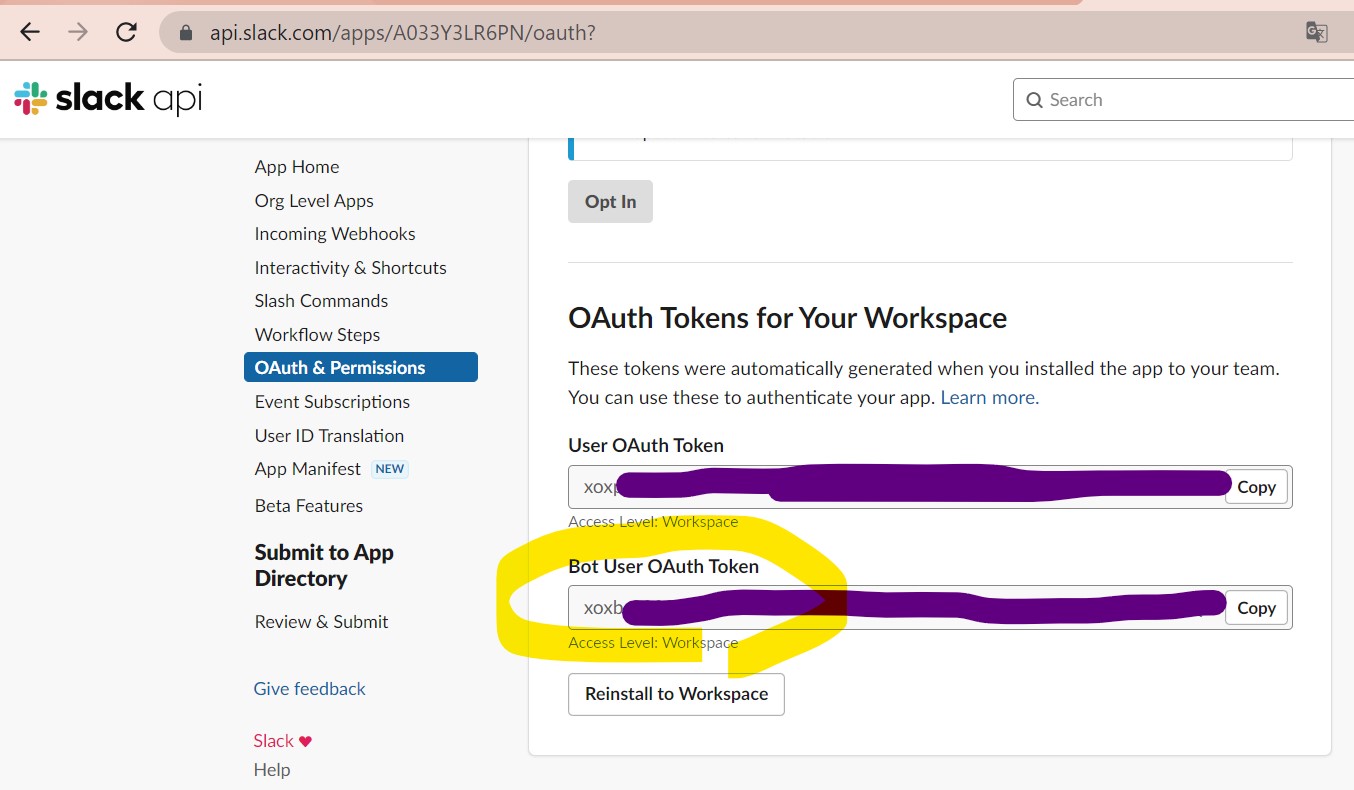Image resolution: width=1354 pixels, height=790 pixels.
Task: Select OAuth & Permissions in the sidebar
Action: tap(361, 367)
